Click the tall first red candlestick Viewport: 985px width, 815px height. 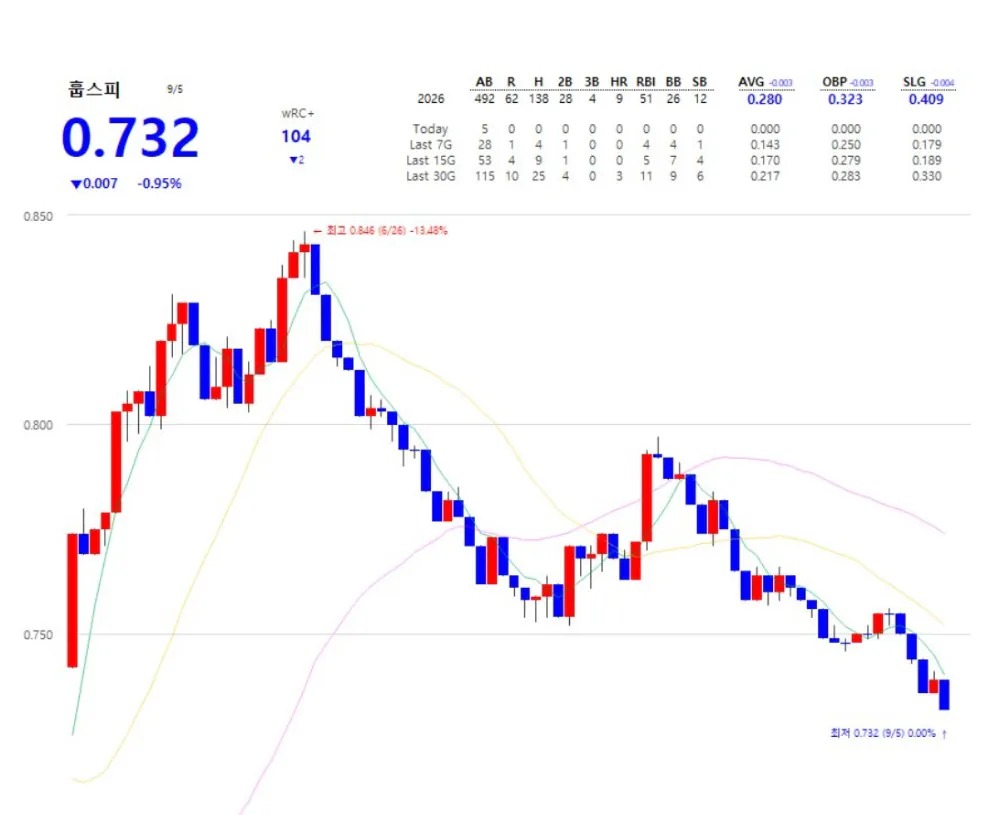73,600
